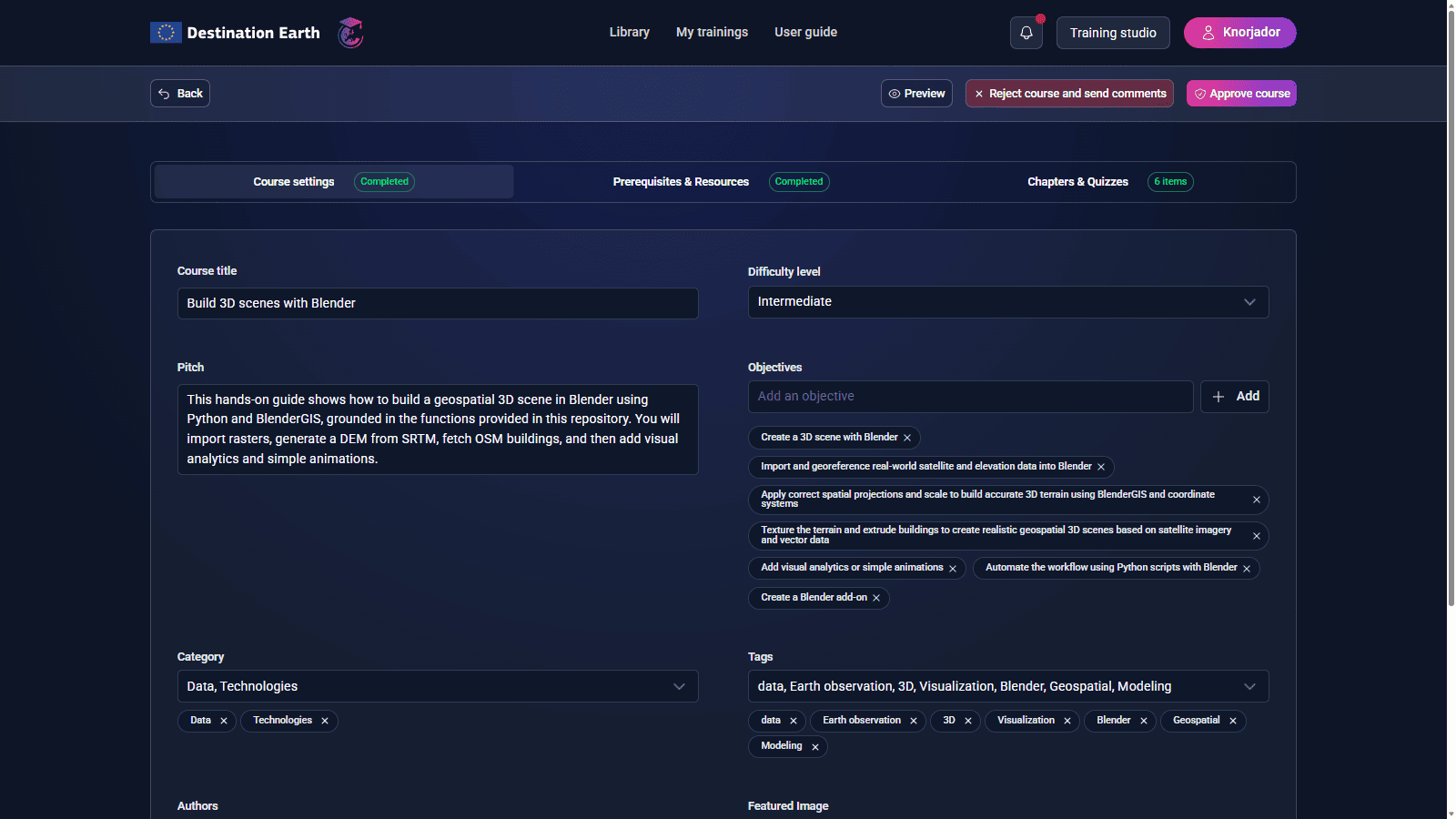The height and width of the screenshot is (819, 1456).
Task: Expand the Difficulty level dropdown
Action: pyautogui.click(x=1007, y=302)
